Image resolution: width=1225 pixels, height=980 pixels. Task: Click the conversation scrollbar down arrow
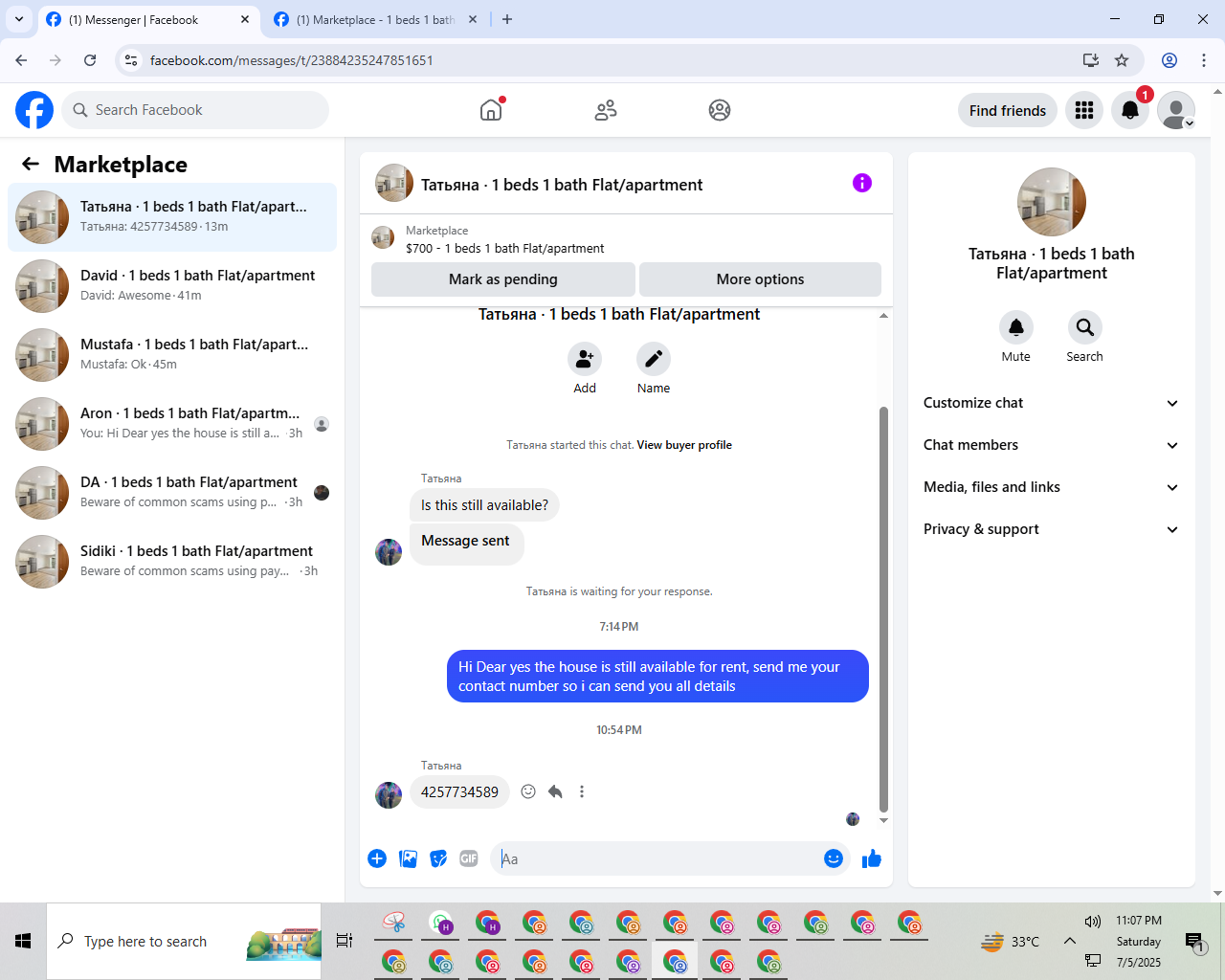883,820
